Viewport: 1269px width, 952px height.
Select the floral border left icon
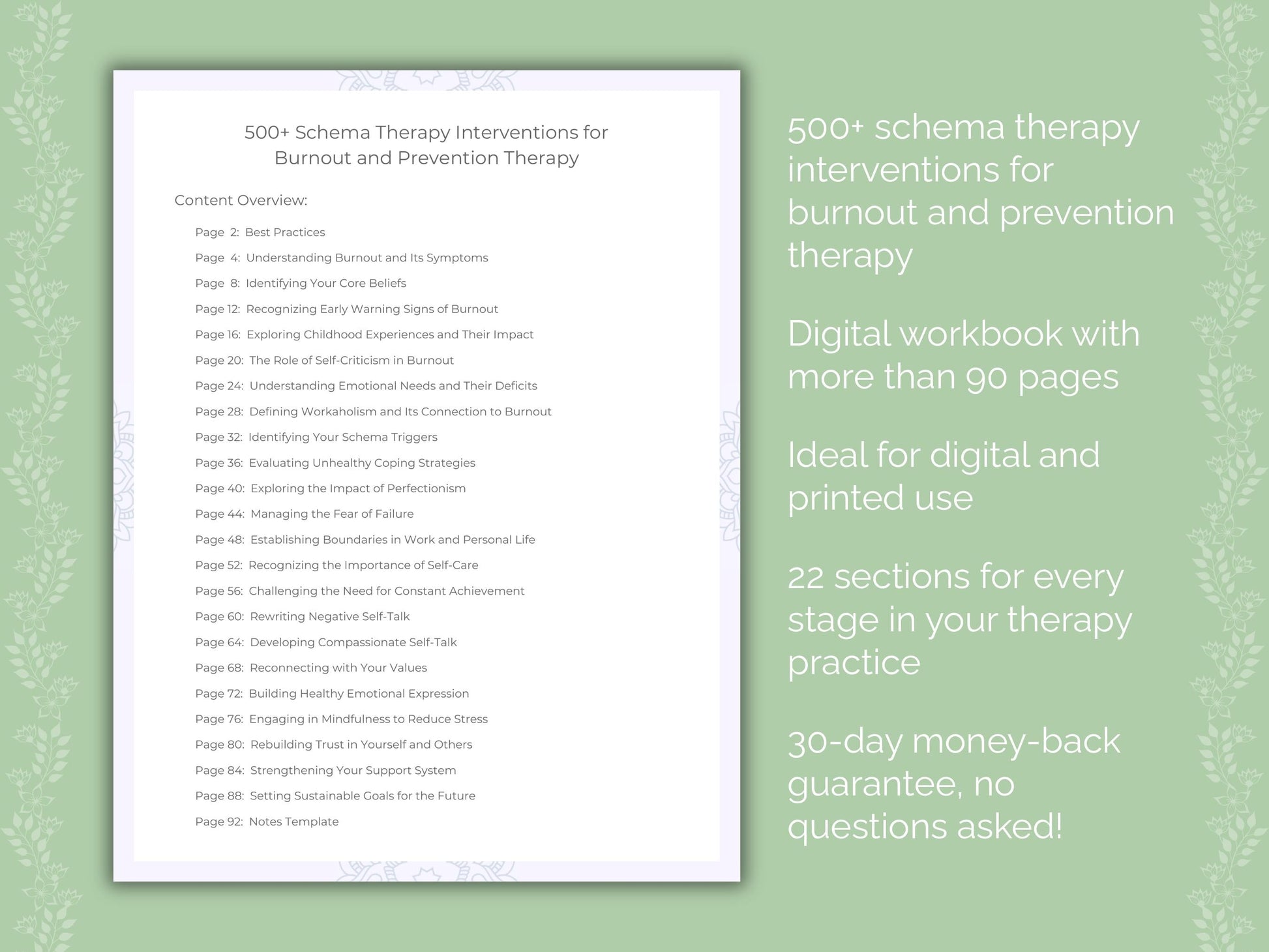[36, 476]
